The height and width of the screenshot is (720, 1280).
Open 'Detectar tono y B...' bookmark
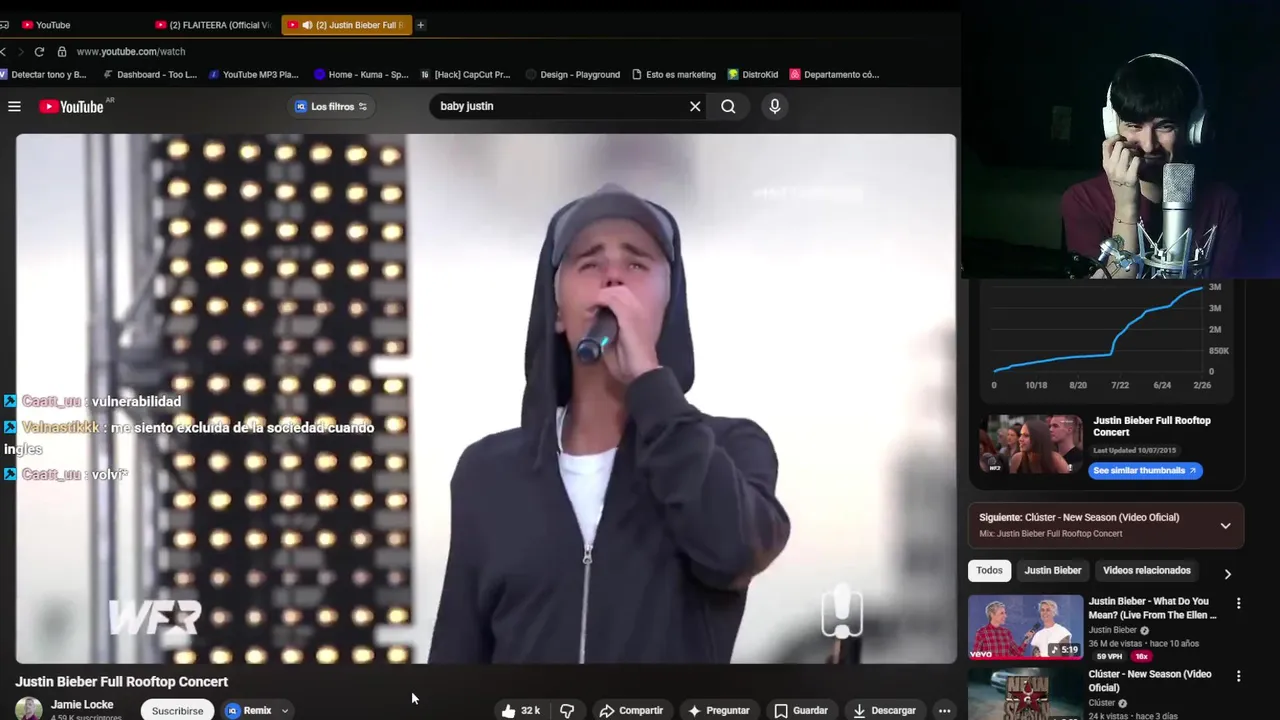pyautogui.click(x=44, y=74)
